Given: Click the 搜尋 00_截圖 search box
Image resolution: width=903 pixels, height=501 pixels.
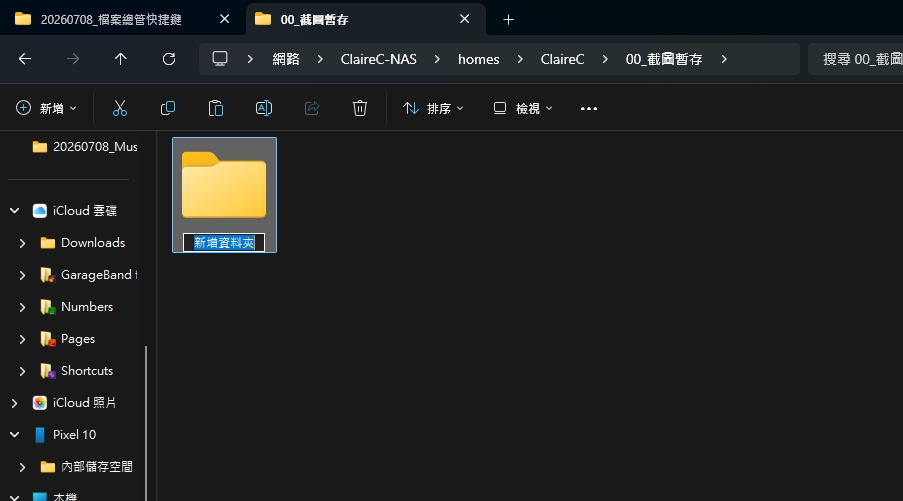Looking at the screenshot, I should tap(855, 59).
